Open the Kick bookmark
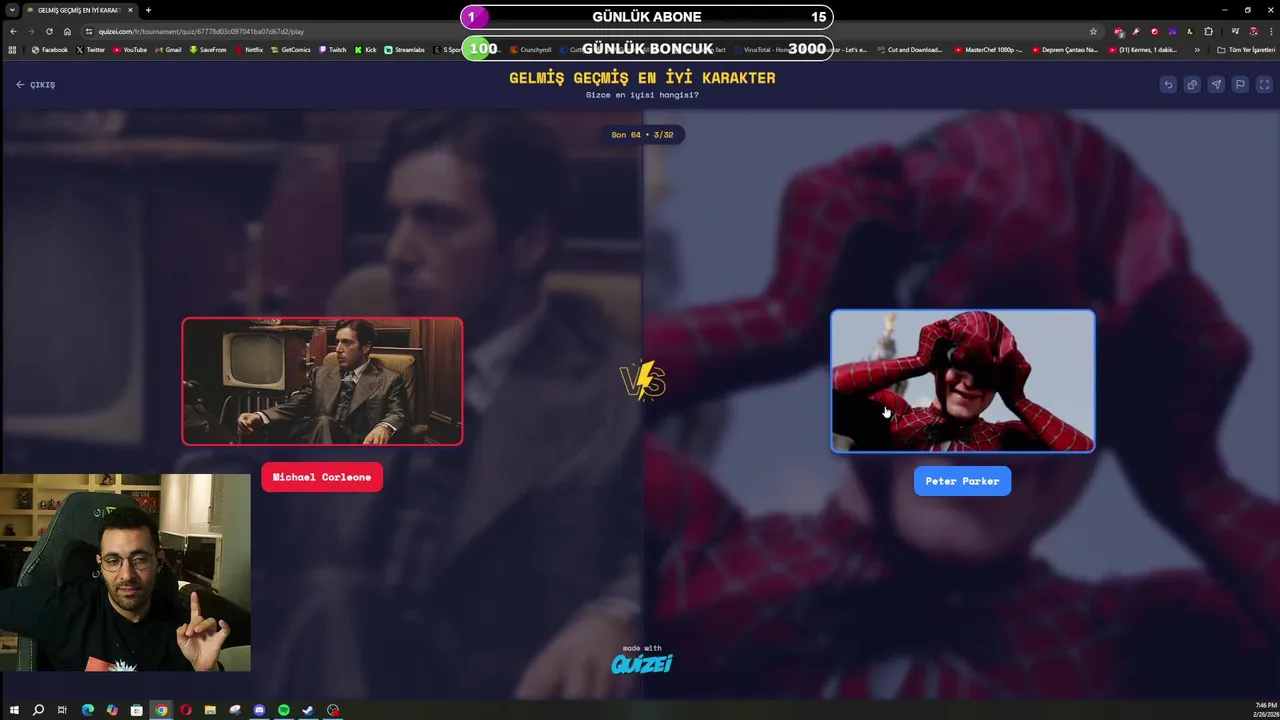The height and width of the screenshot is (720, 1280). pyautogui.click(x=365, y=49)
